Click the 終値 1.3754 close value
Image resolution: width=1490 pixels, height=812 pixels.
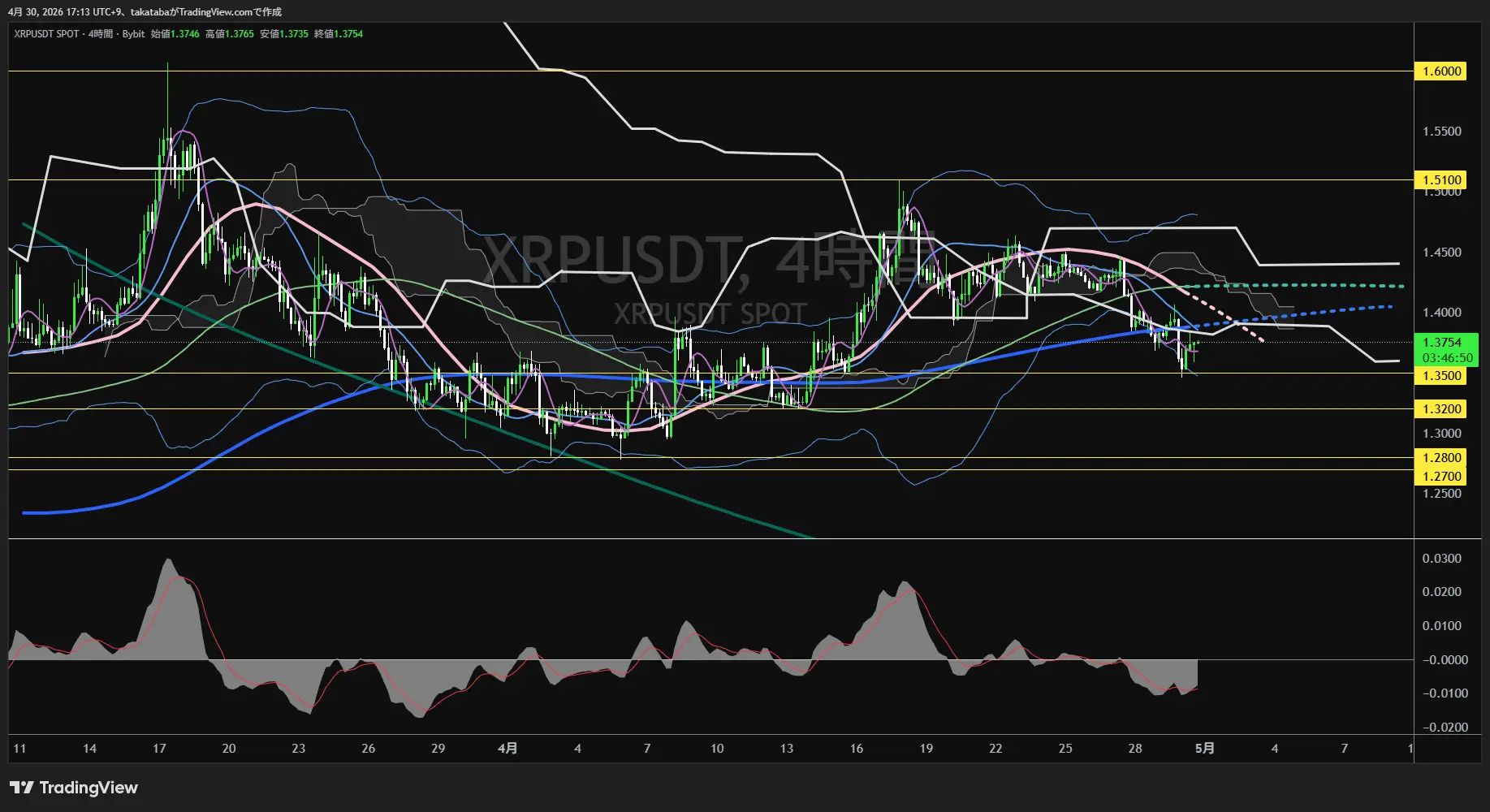click(x=339, y=34)
